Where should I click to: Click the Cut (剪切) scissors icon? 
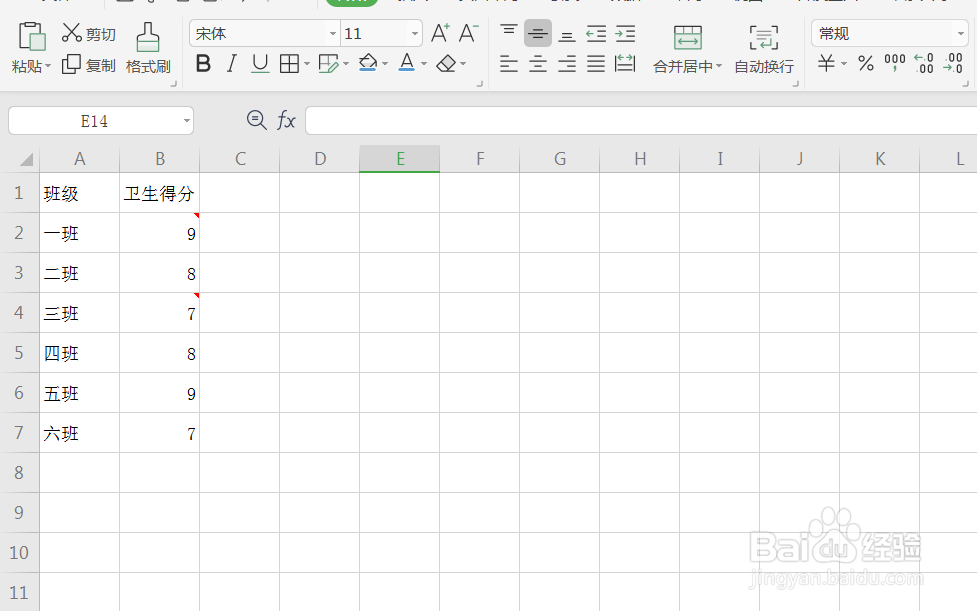pyautogui.click(x=72, y=33)
